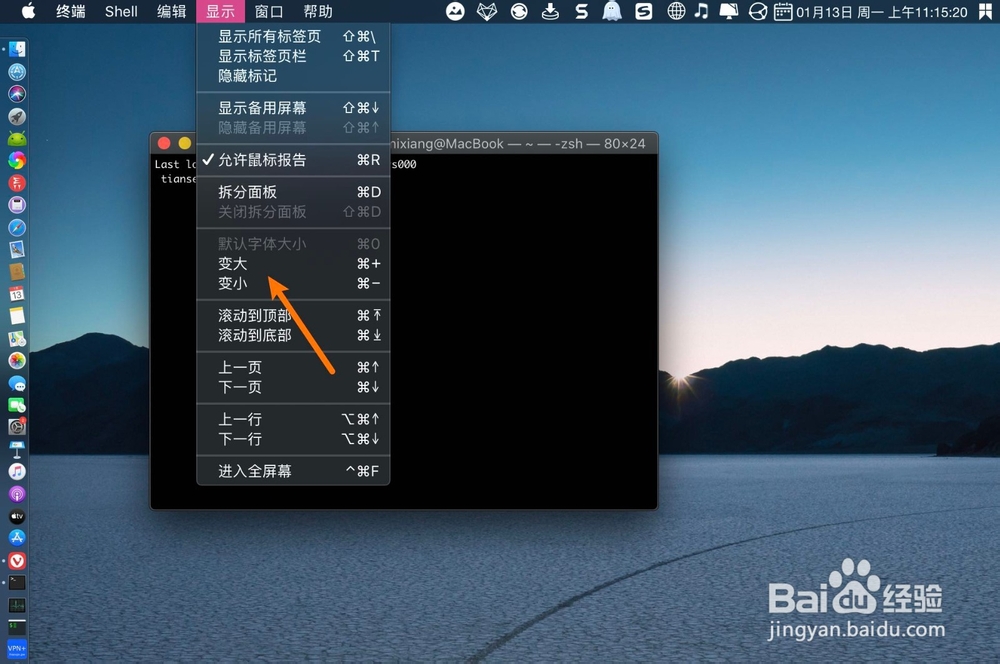Open Preview app icon in Dock
The width and height of the screenshot is (1000, 664).
[17, 249]
